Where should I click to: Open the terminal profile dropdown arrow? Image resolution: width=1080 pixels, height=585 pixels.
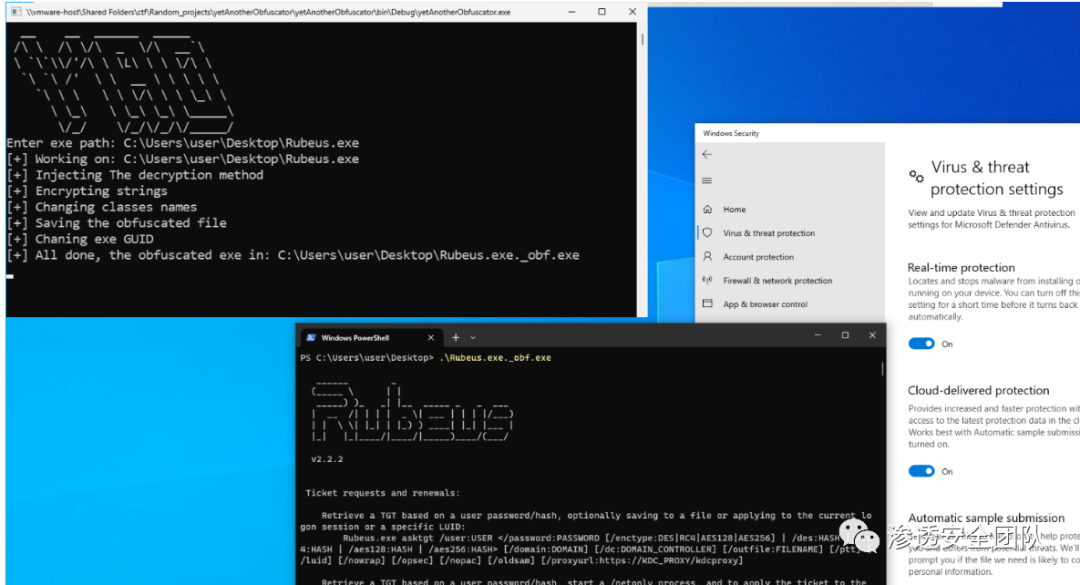pos(473,338)
